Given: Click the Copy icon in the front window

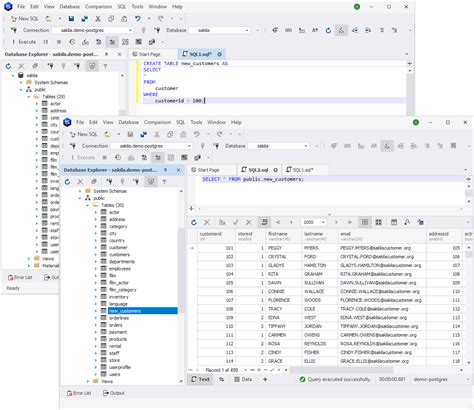Looking at the screenshot, I should coord(170,134).
